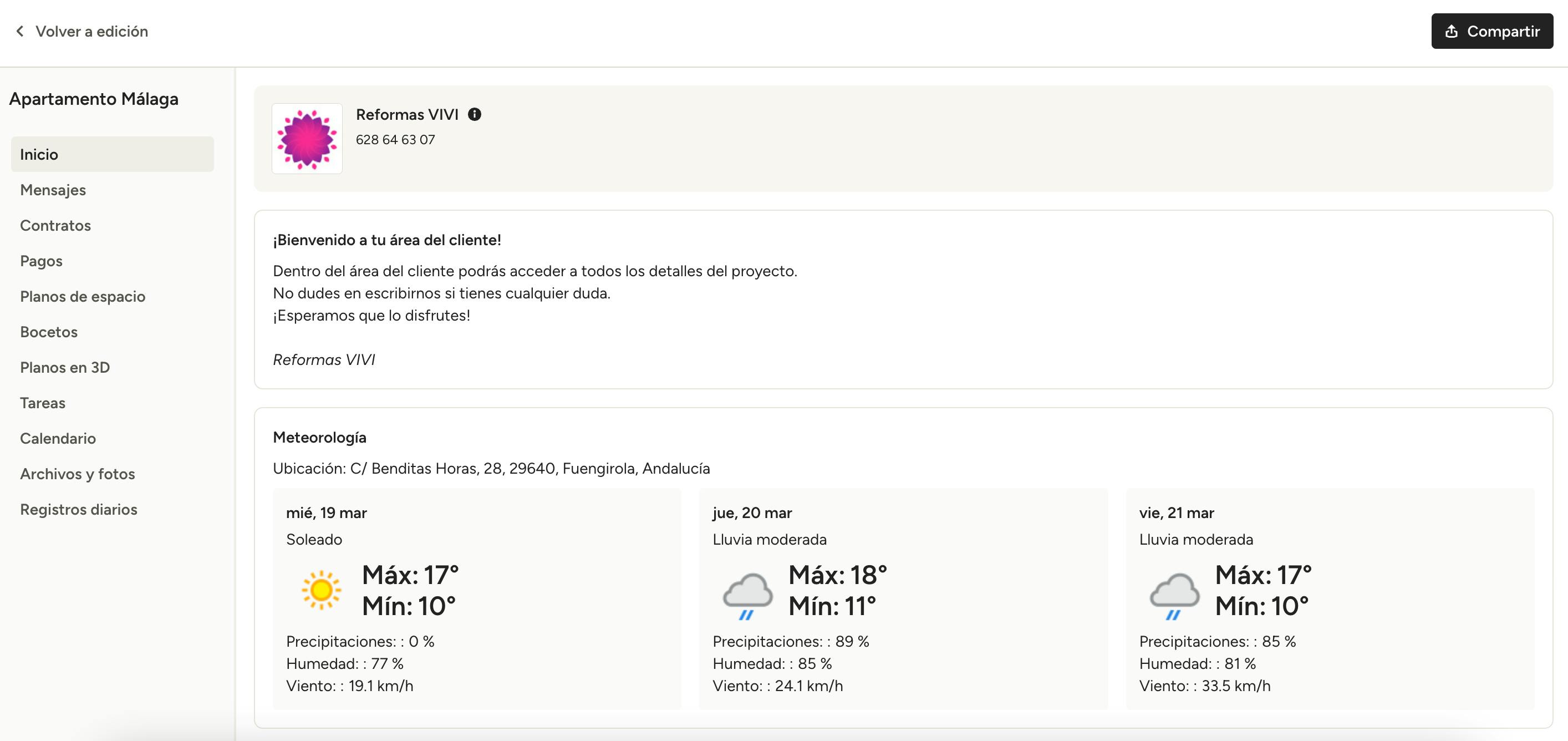The image size is (1568, 741).
Task: Click the phone number 628 64 63 07
Action: (x=395, y=139)
